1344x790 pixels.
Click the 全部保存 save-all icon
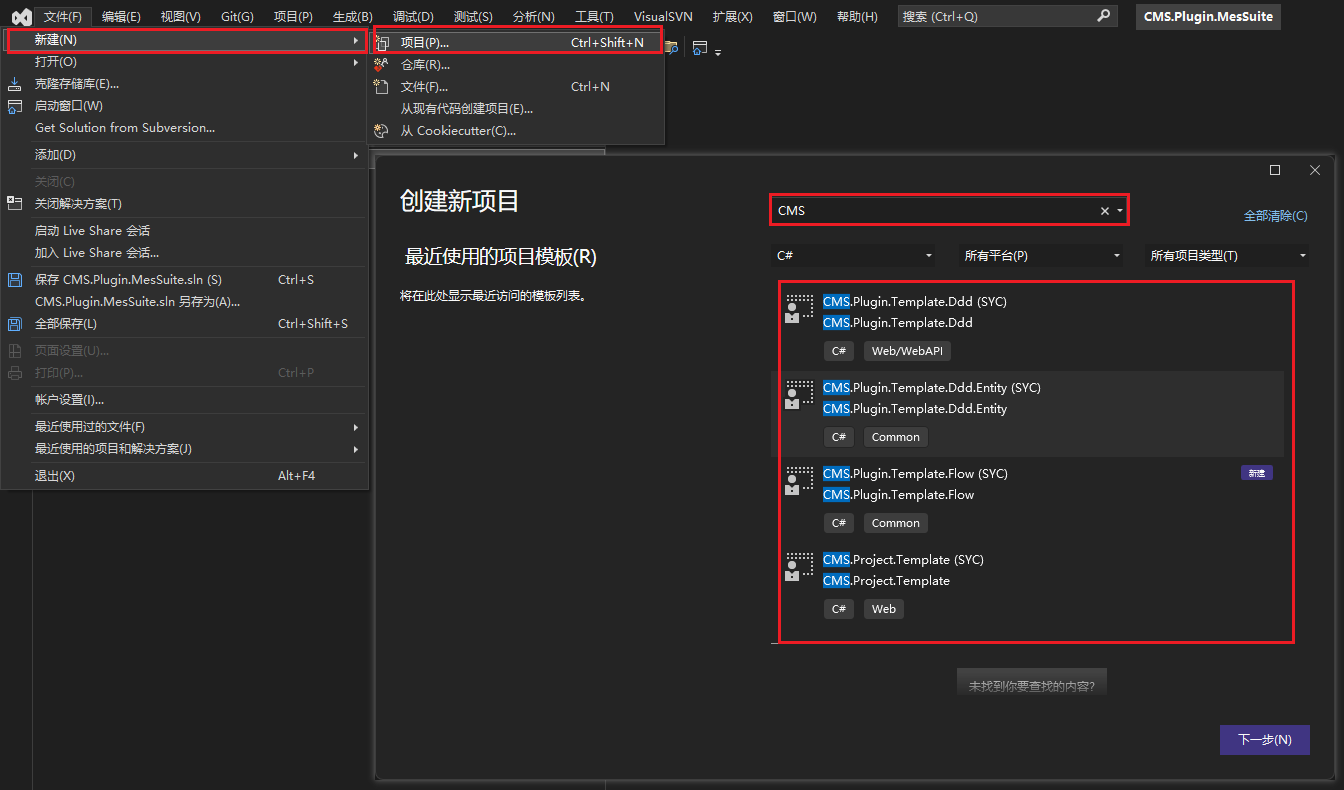tap(15, 324)
